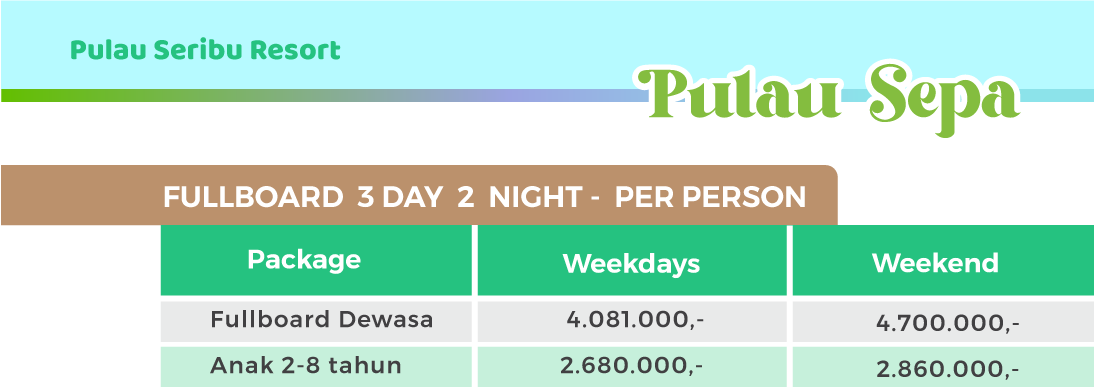1094x387 pixels.
Task: Click the Pulau Seribu Resort heading
Action: click(x=205, y=50)
